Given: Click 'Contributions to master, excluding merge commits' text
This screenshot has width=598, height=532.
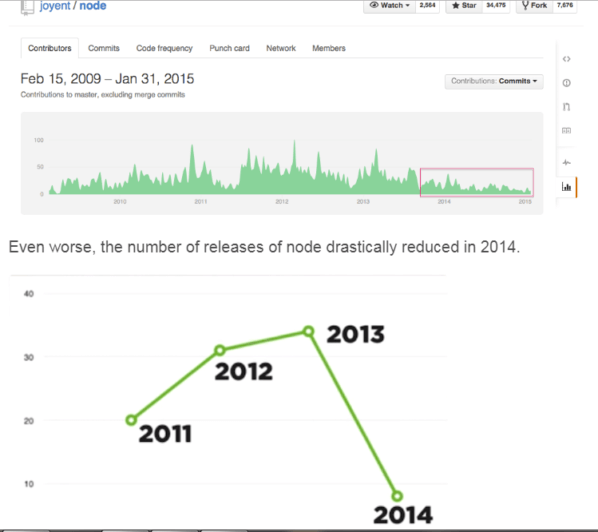Looking at the screenshot, I should pos(103,95).
